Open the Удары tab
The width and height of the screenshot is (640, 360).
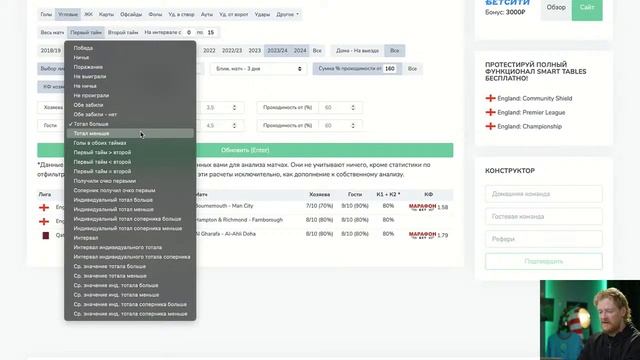click(262, 14)
